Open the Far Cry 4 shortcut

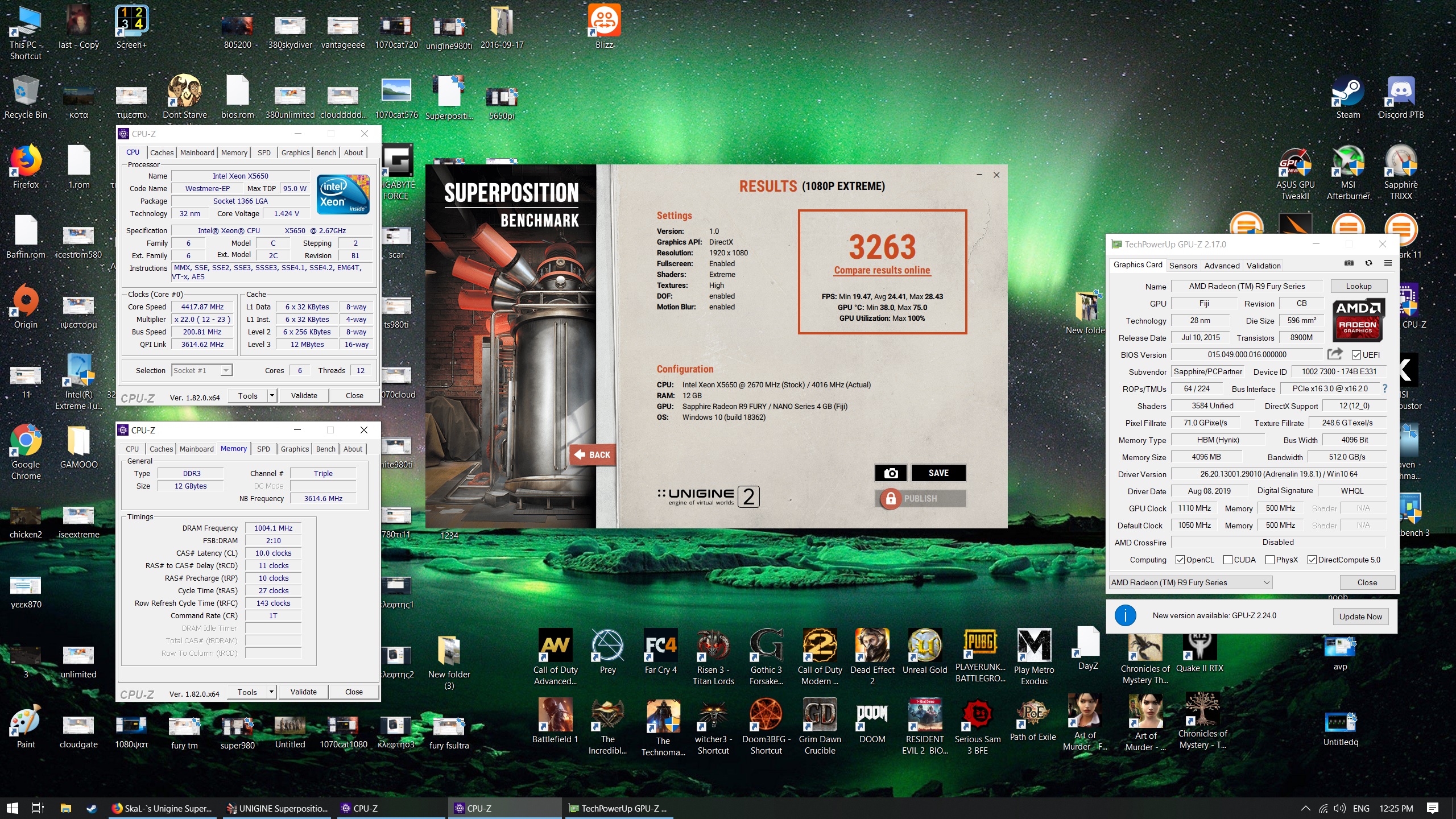(x=660, y=652)
